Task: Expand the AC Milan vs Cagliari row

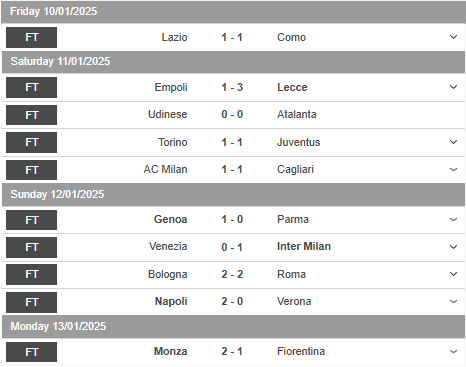Action: 453,169
